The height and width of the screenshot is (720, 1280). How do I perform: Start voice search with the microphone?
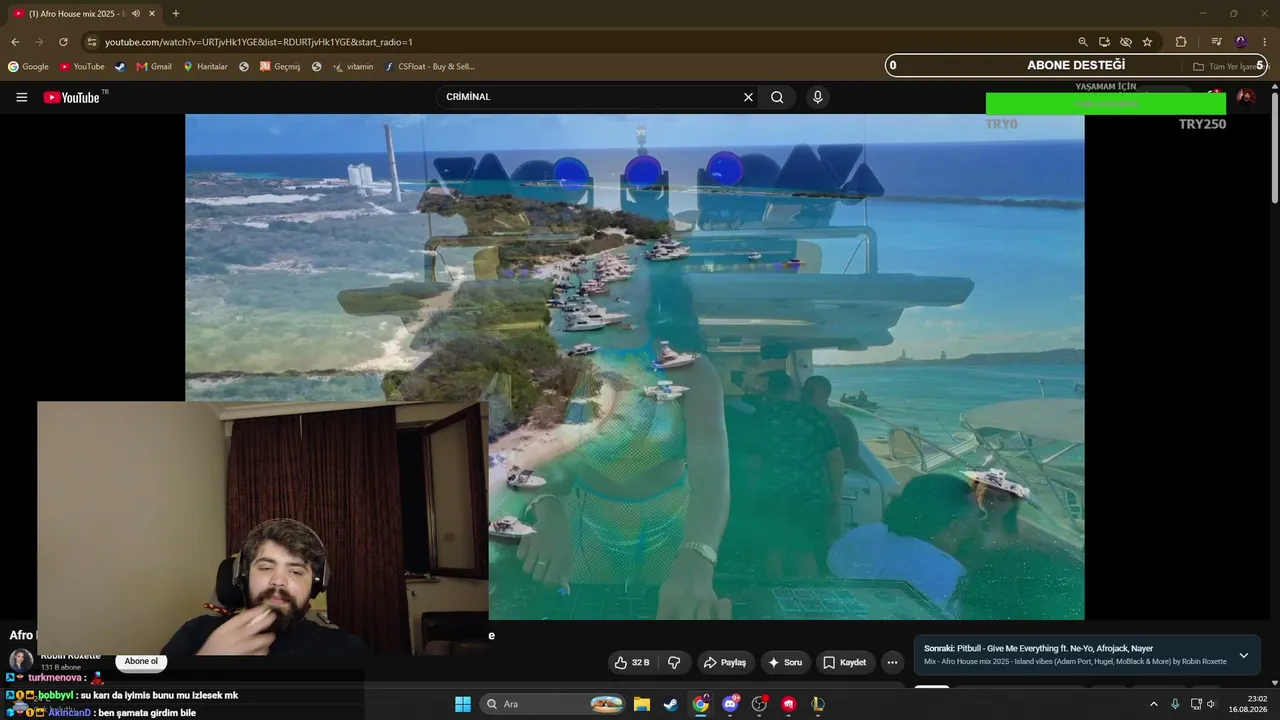[818, 97]
